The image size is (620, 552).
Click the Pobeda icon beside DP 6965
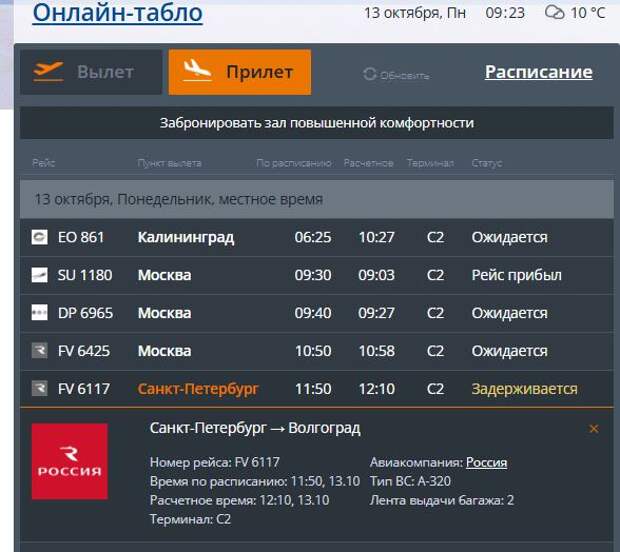(x=40, y=313)
